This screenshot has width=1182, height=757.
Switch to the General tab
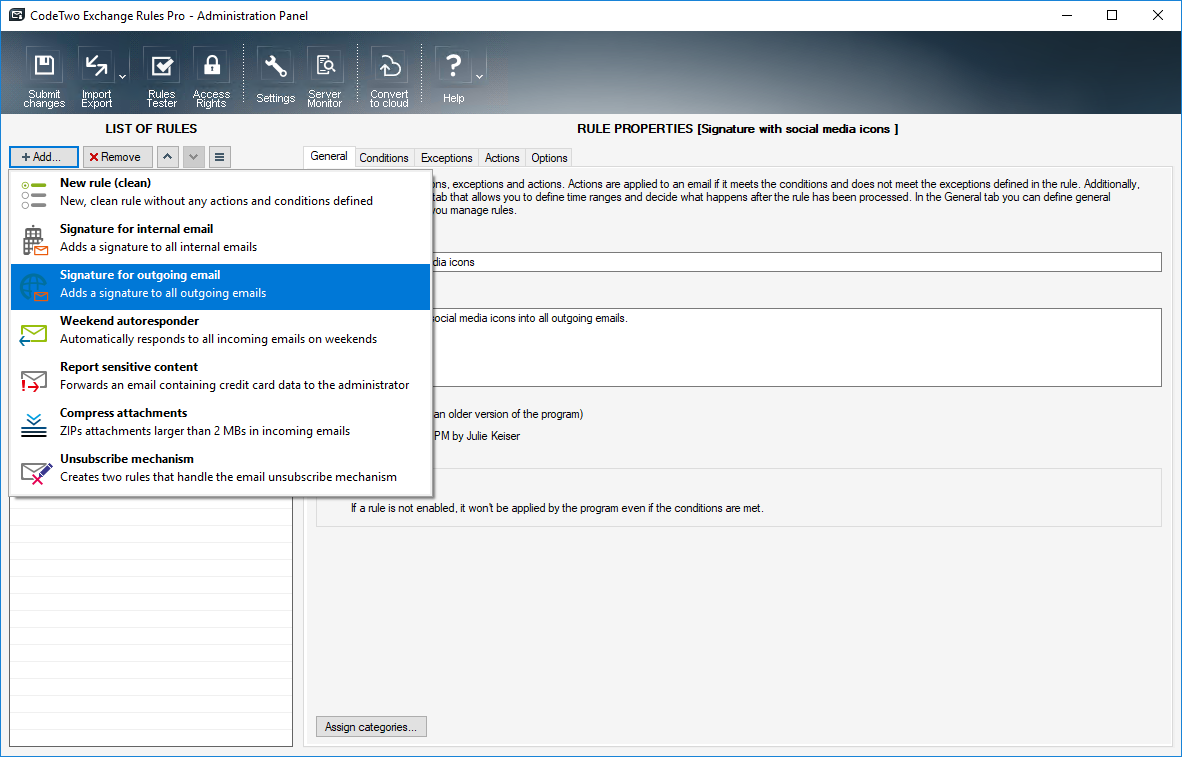[329, 156]
